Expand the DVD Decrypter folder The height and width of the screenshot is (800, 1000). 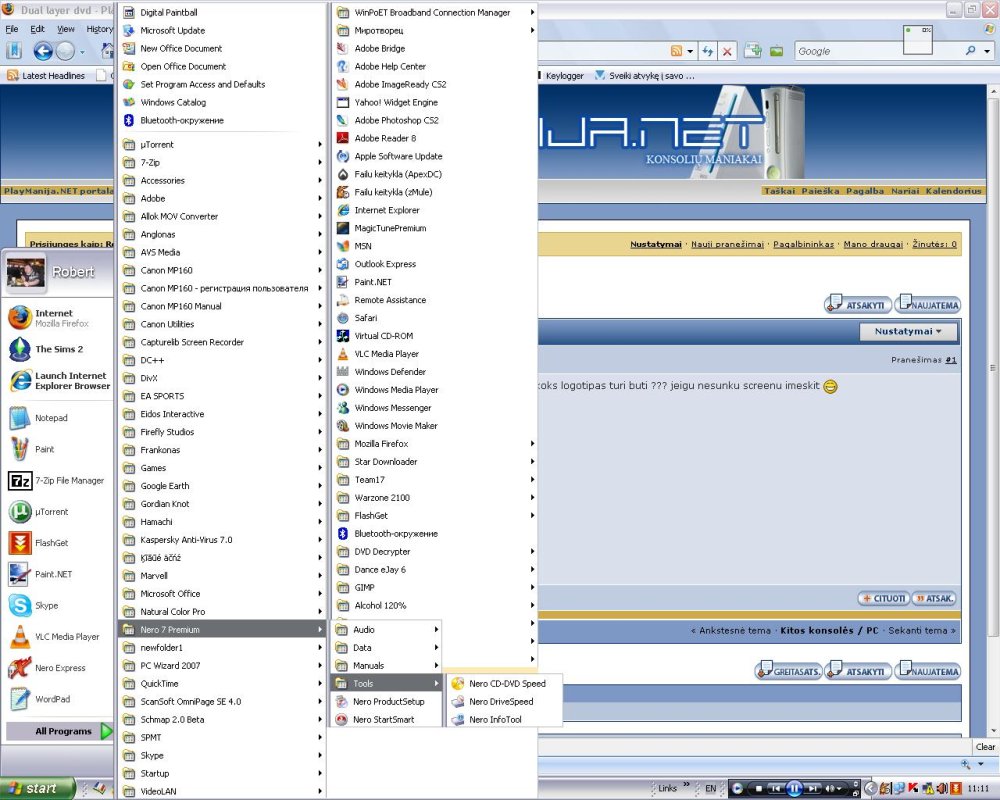point(434,551)
